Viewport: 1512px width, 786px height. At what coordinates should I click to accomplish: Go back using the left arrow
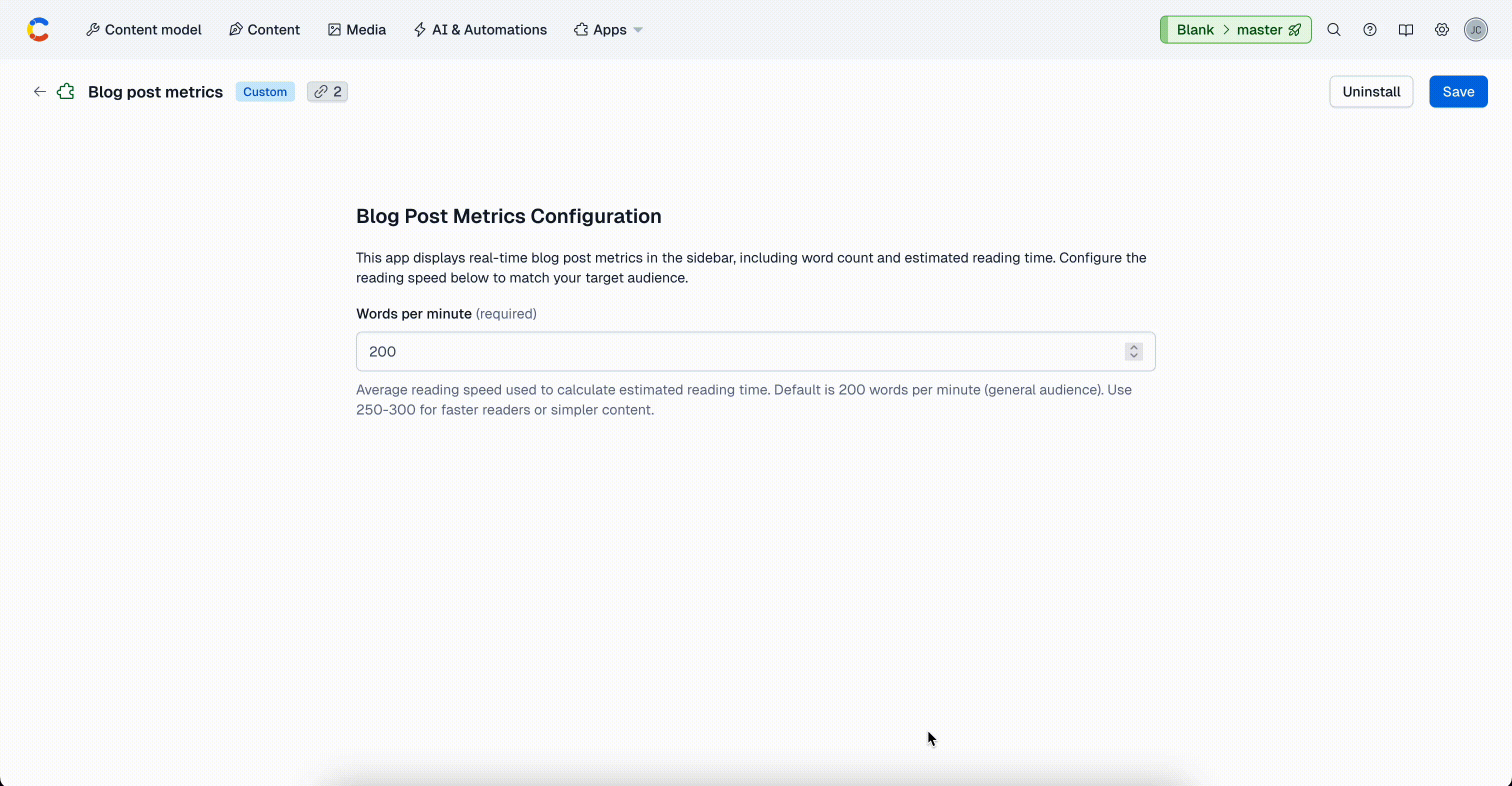click(x=39, y=91)
